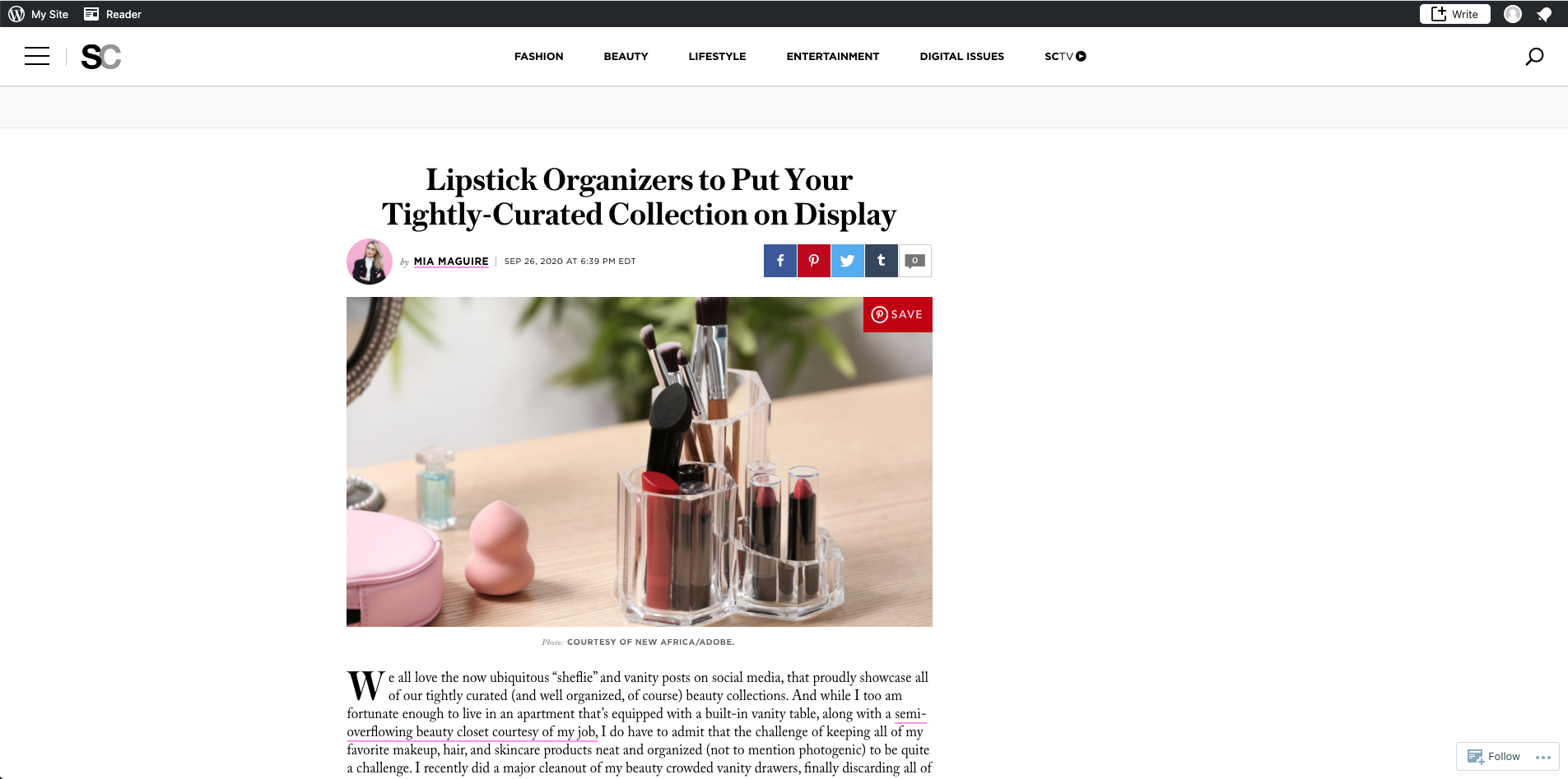Open the comments count icon
1568x779 pixels.
click(x=915, y=261)
